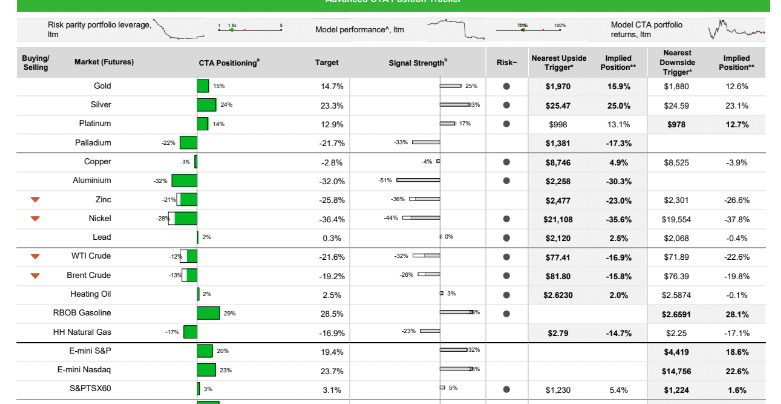781x404 pixels.
Task: Select the RBOB Gasoline positioning bar
Action: tap(208, 313)
